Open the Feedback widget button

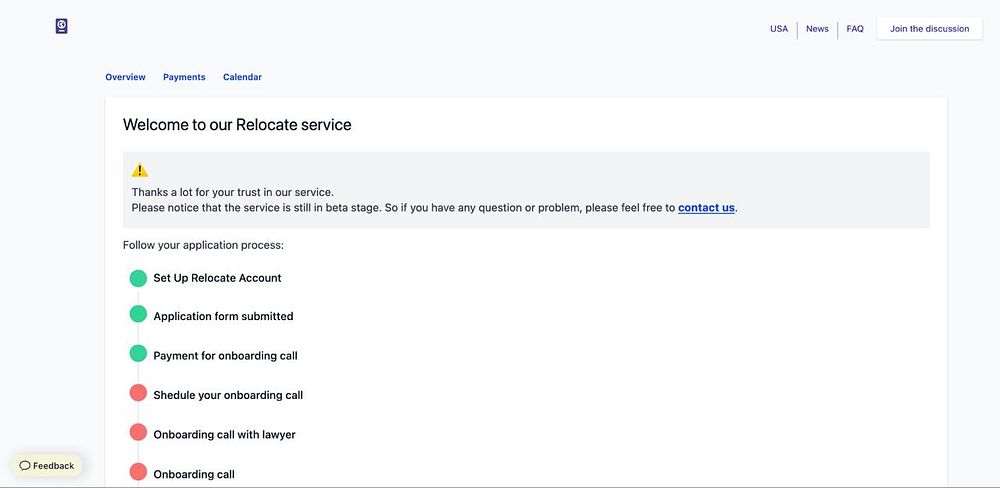pyautogui.click(x=47, y=466)
